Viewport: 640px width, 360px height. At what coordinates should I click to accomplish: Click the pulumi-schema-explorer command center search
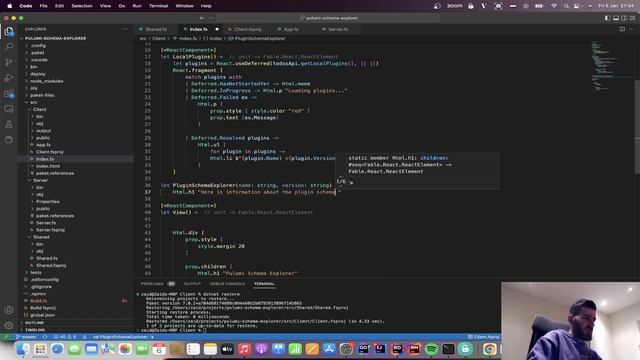click(x=329, y=18)
